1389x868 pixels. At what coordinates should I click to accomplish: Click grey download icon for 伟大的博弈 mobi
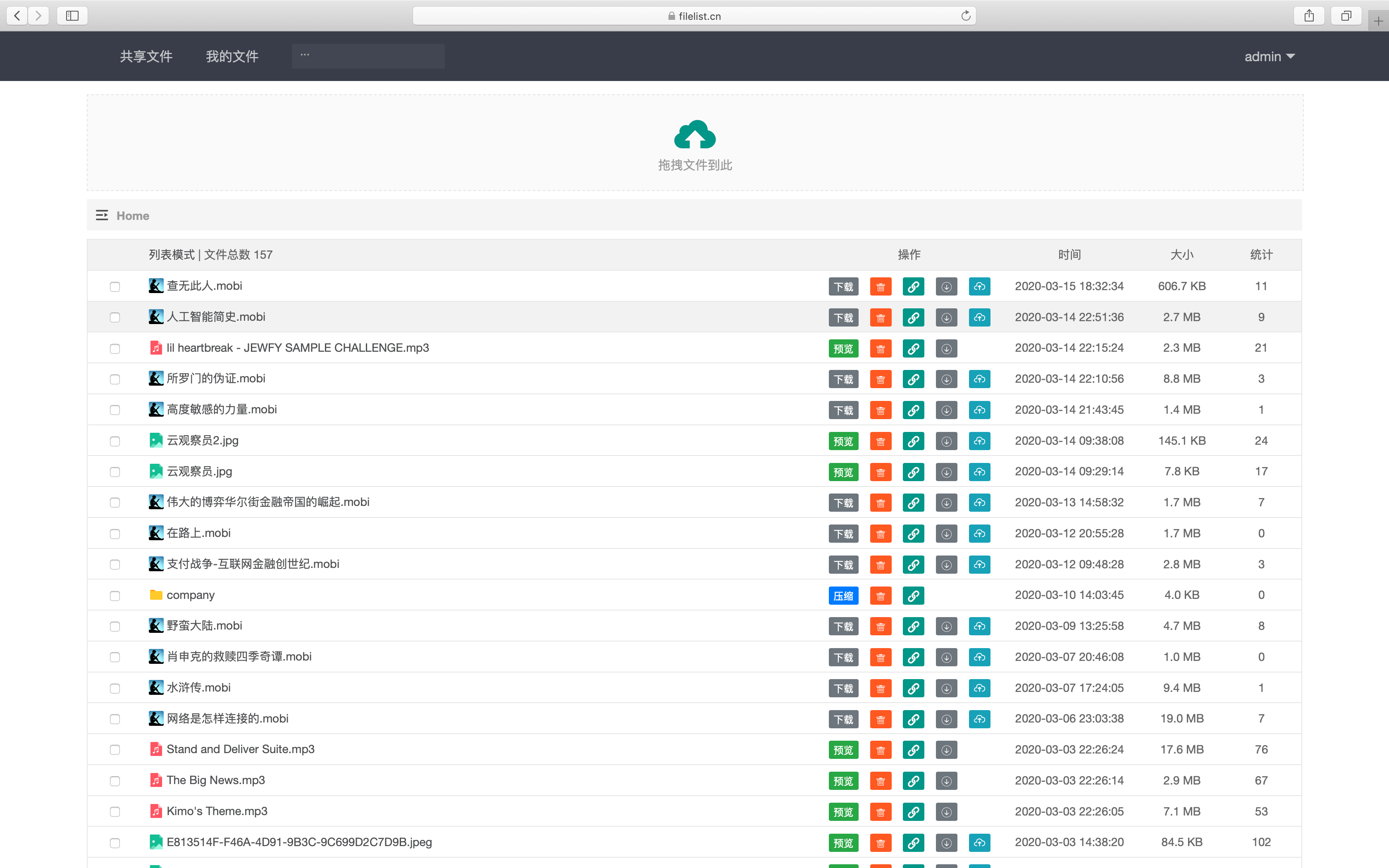pos(946,503)
